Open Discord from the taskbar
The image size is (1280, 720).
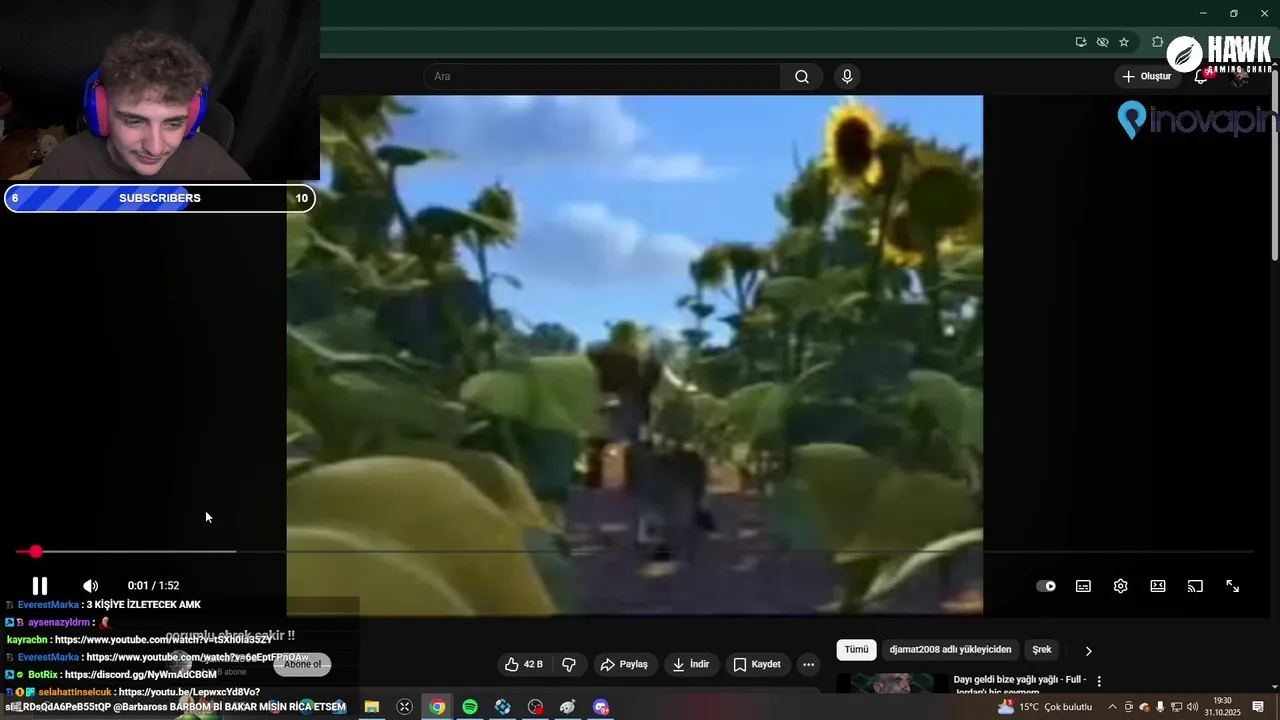[x=601, y=707]
